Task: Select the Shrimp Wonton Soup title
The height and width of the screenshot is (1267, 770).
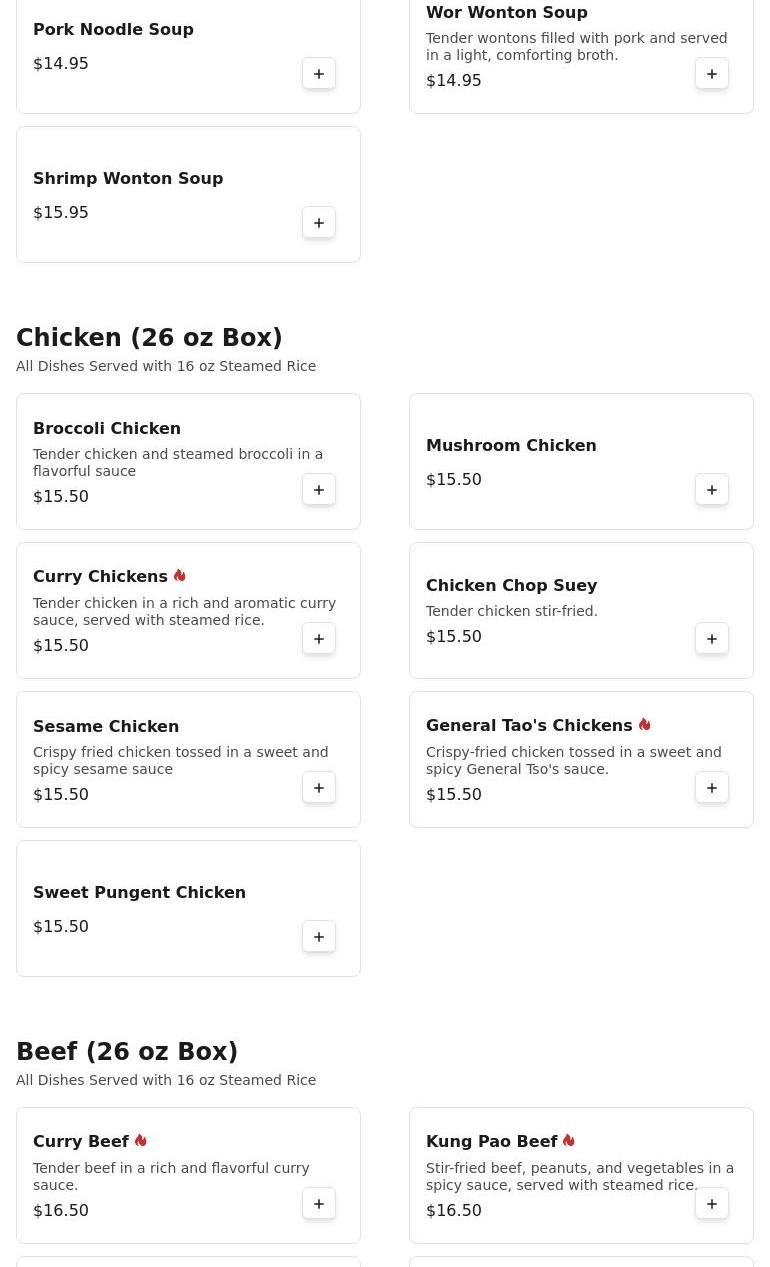Action: tap(128, 178)
